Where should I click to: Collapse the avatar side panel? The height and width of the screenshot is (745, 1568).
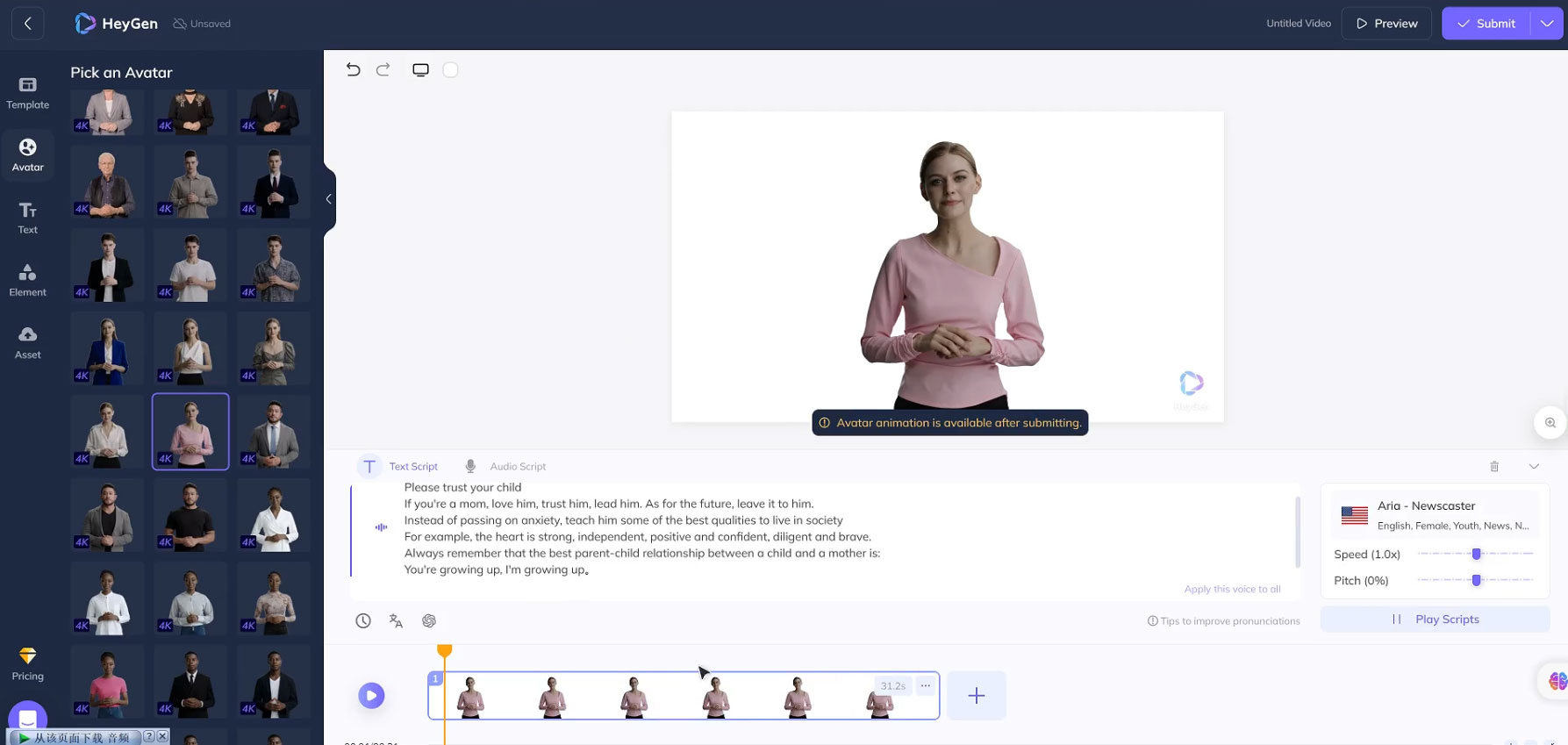point(328,199)
